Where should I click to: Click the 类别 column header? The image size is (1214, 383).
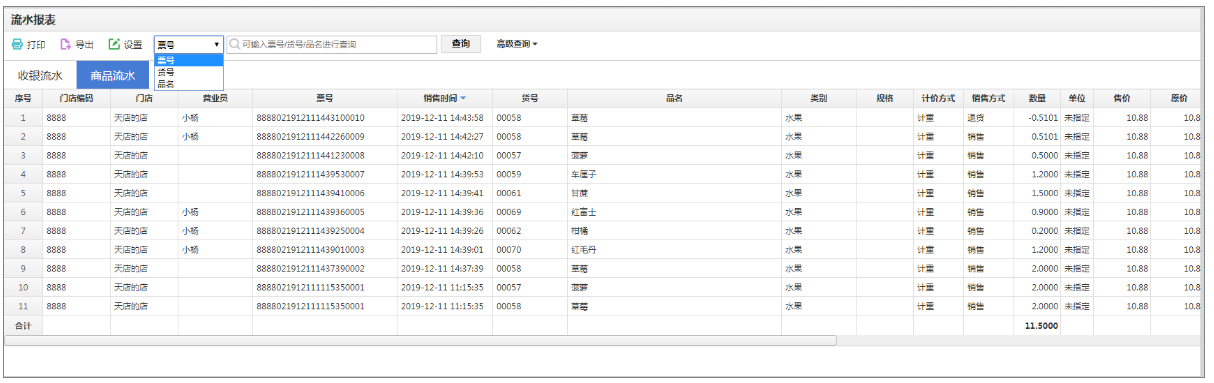pos(819,99)
